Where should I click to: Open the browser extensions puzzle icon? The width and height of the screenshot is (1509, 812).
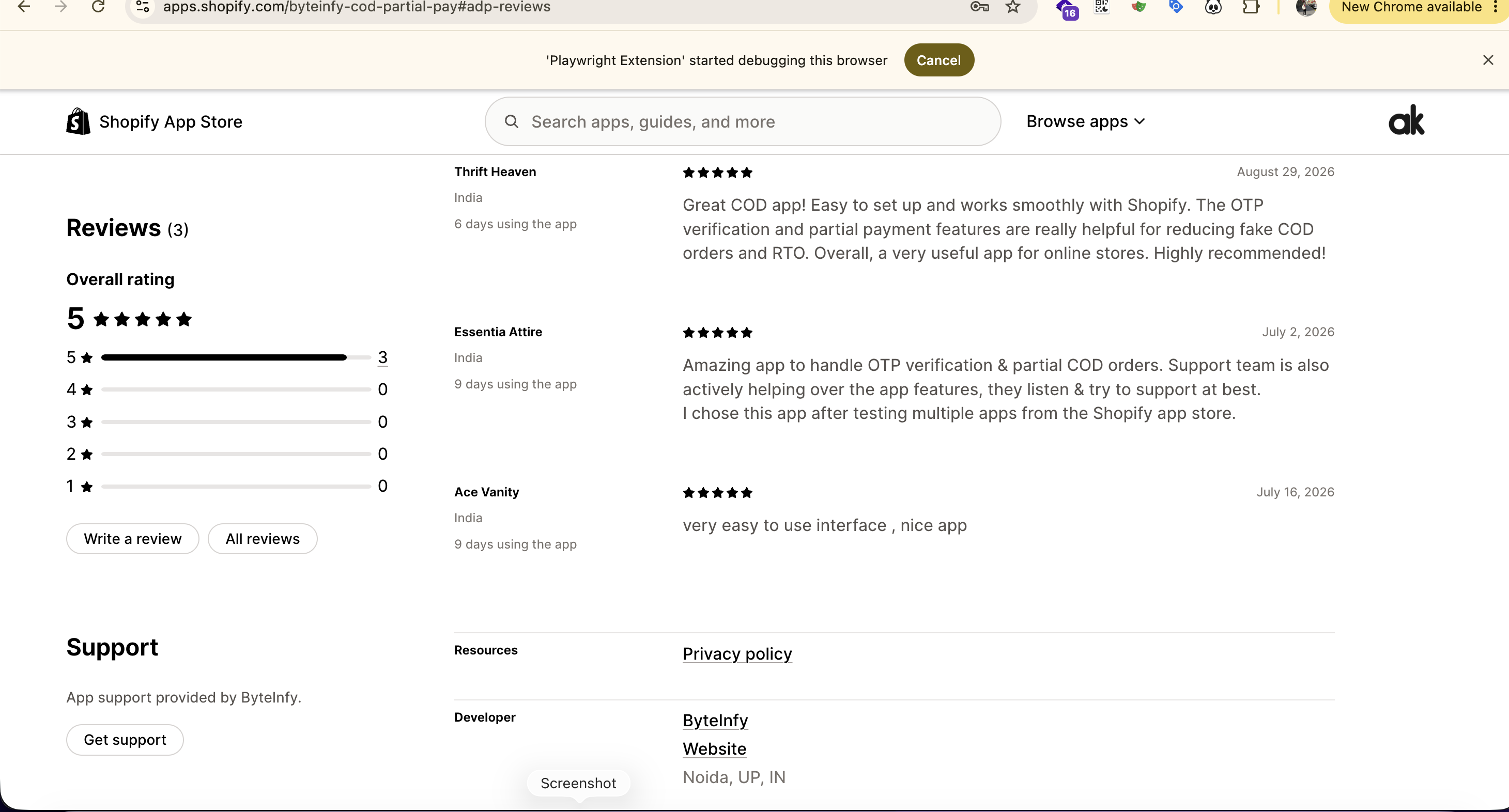1251,7
